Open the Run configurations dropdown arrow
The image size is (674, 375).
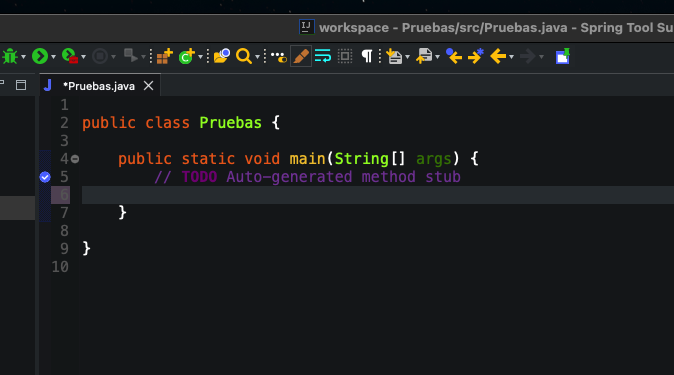click(53, 57)
